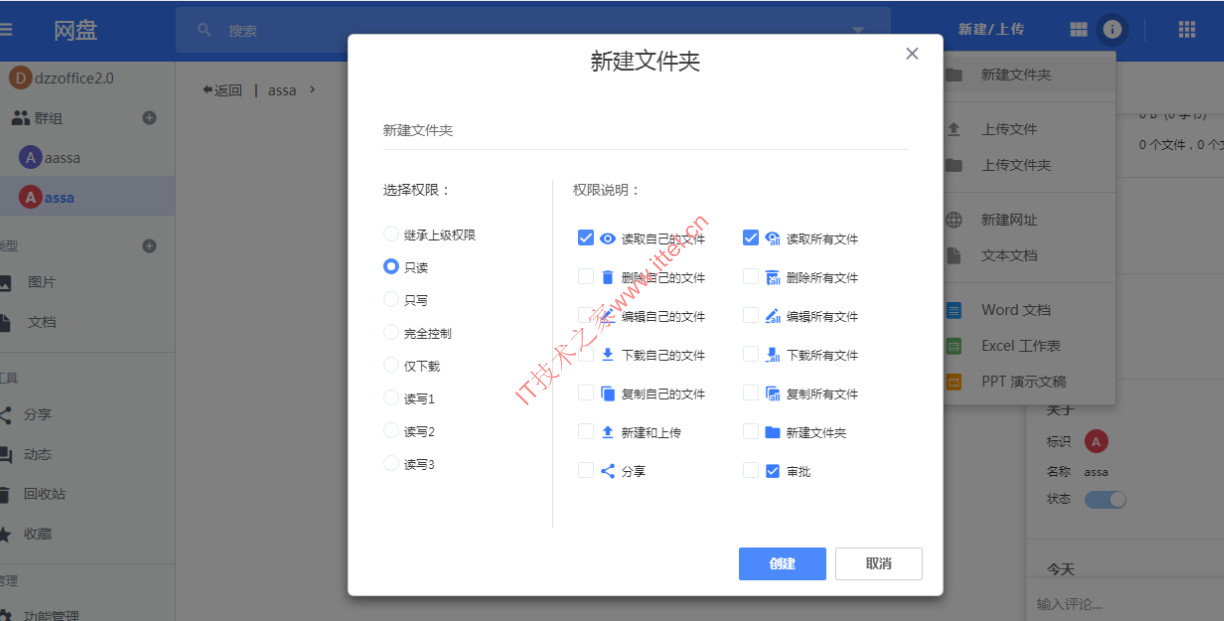Open 图片 category in sidebar
Image resolution: width=1224 pixels, height=621 pixels.
pyautogui.click(x=41, y=283)
